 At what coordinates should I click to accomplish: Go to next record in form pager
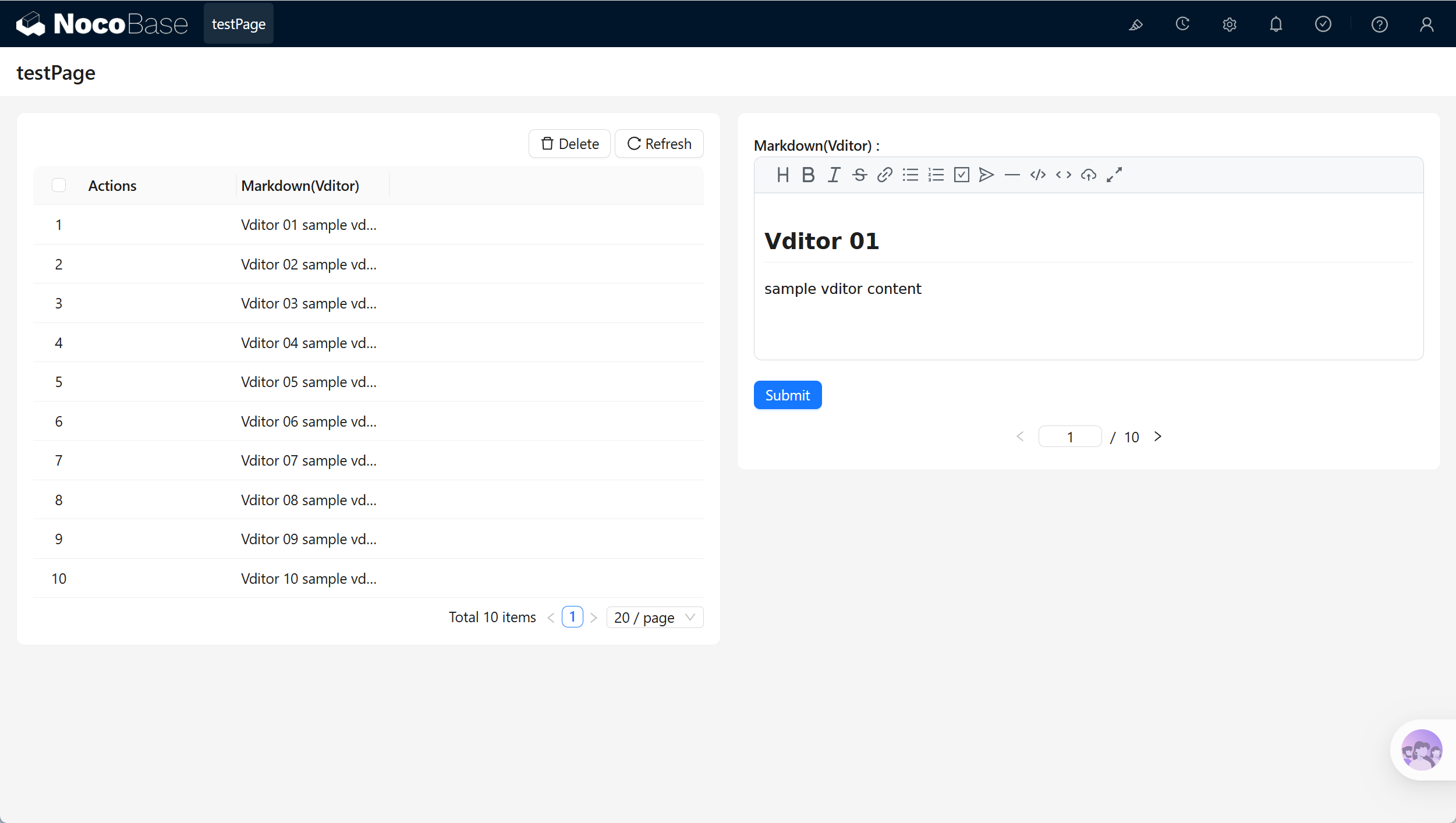click(1158, 437)
